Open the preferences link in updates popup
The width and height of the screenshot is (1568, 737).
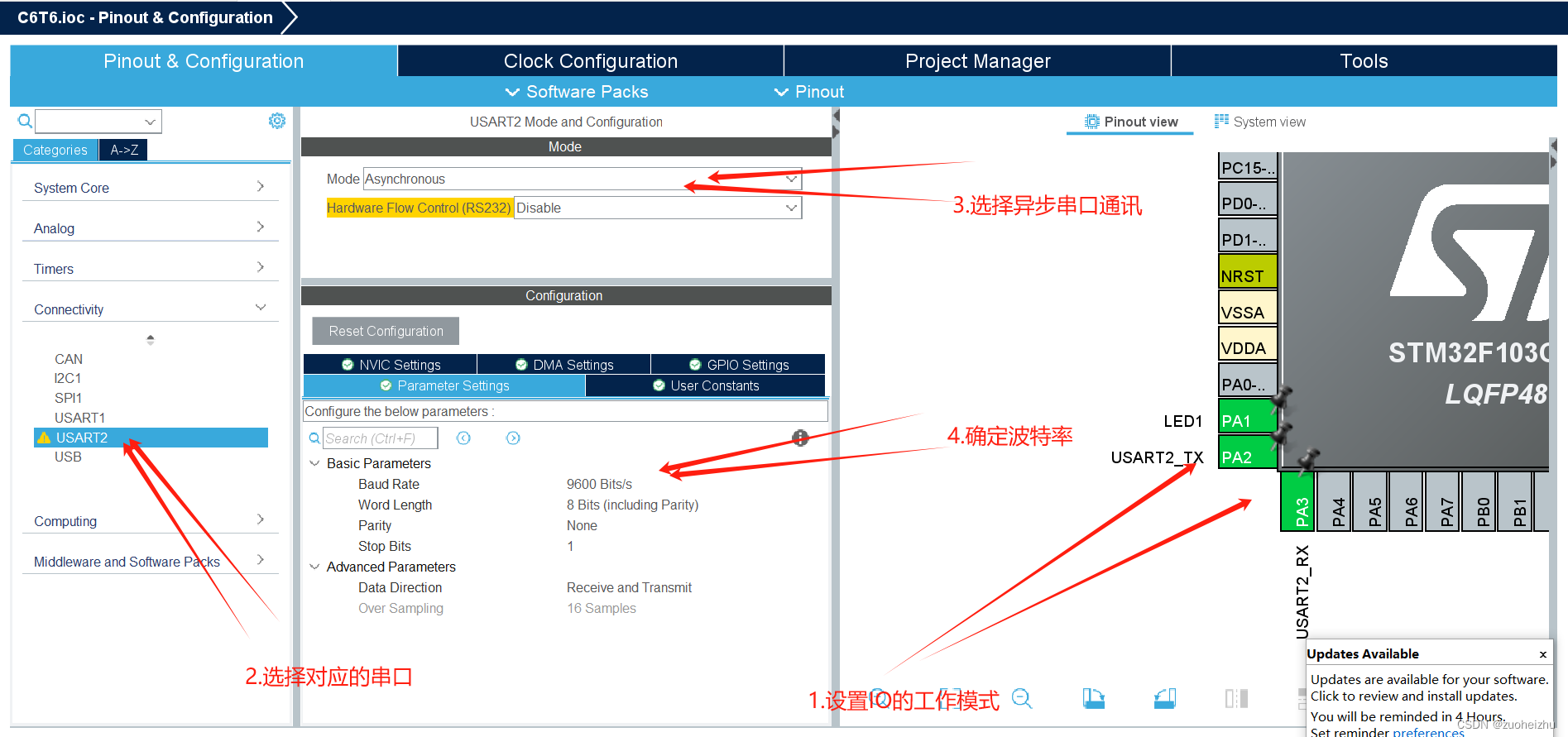(1428, 732)
